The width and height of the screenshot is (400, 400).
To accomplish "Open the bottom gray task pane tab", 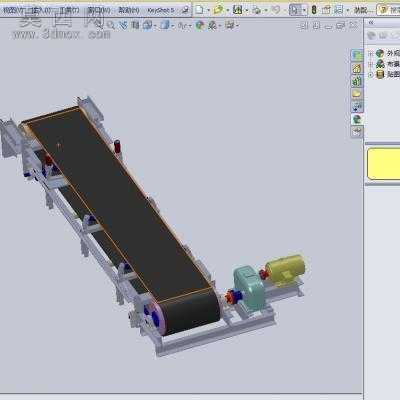I will (357, 131).
